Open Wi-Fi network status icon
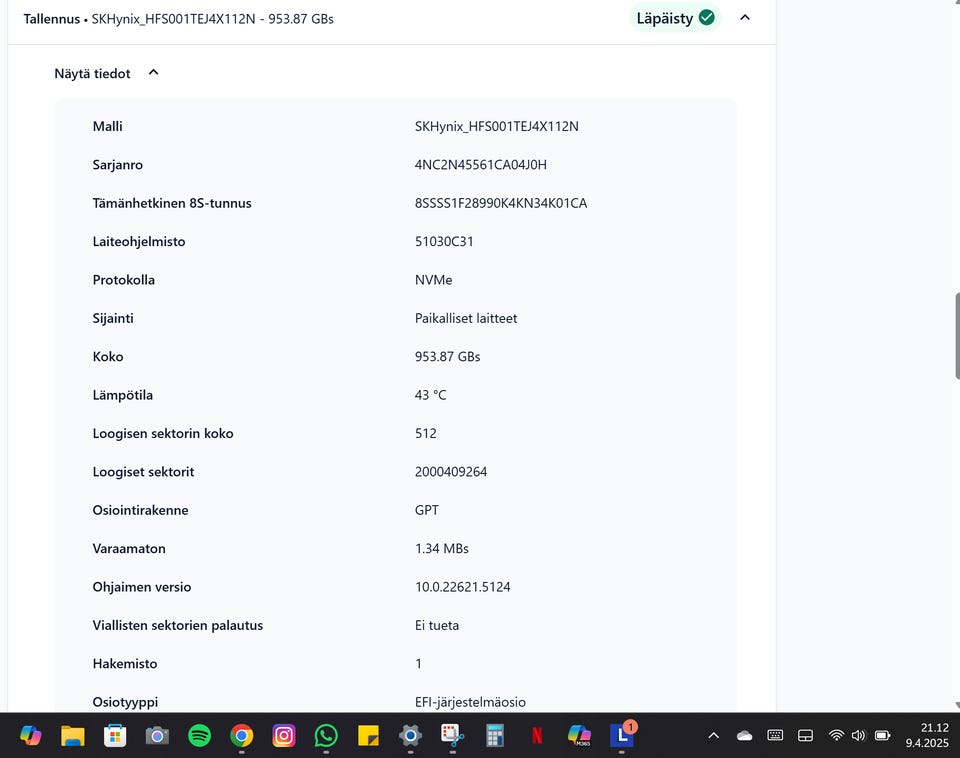960x758 pixels. (x=836, y=735)
